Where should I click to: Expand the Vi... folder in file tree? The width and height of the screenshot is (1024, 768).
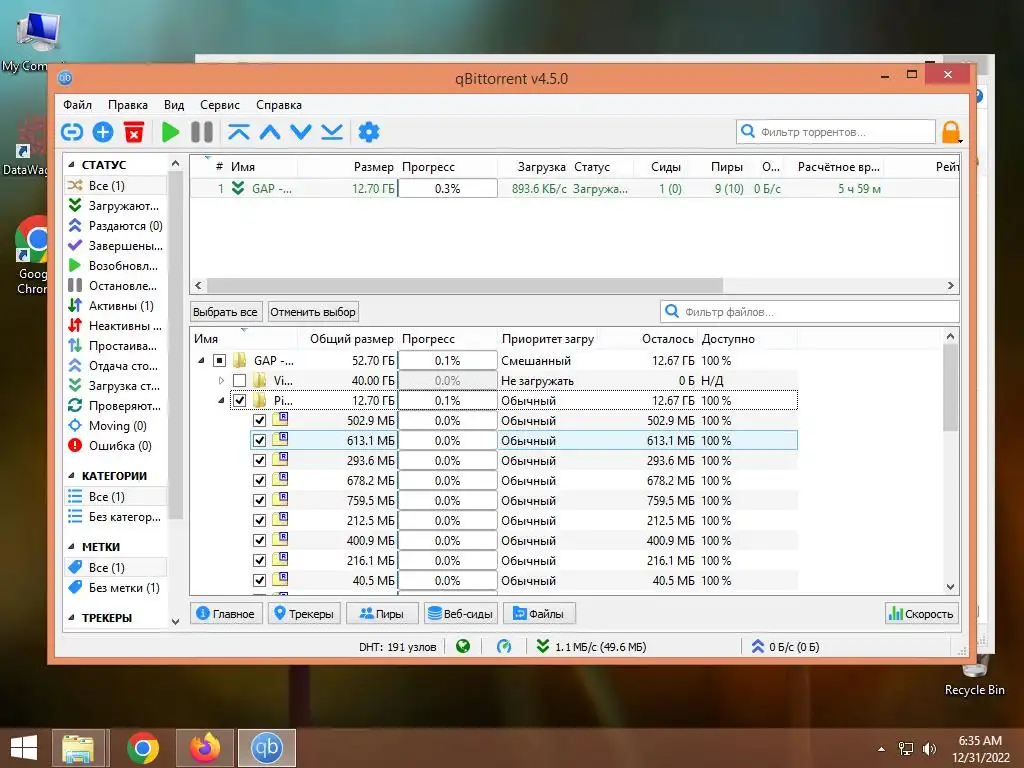(x=221, y=381)
